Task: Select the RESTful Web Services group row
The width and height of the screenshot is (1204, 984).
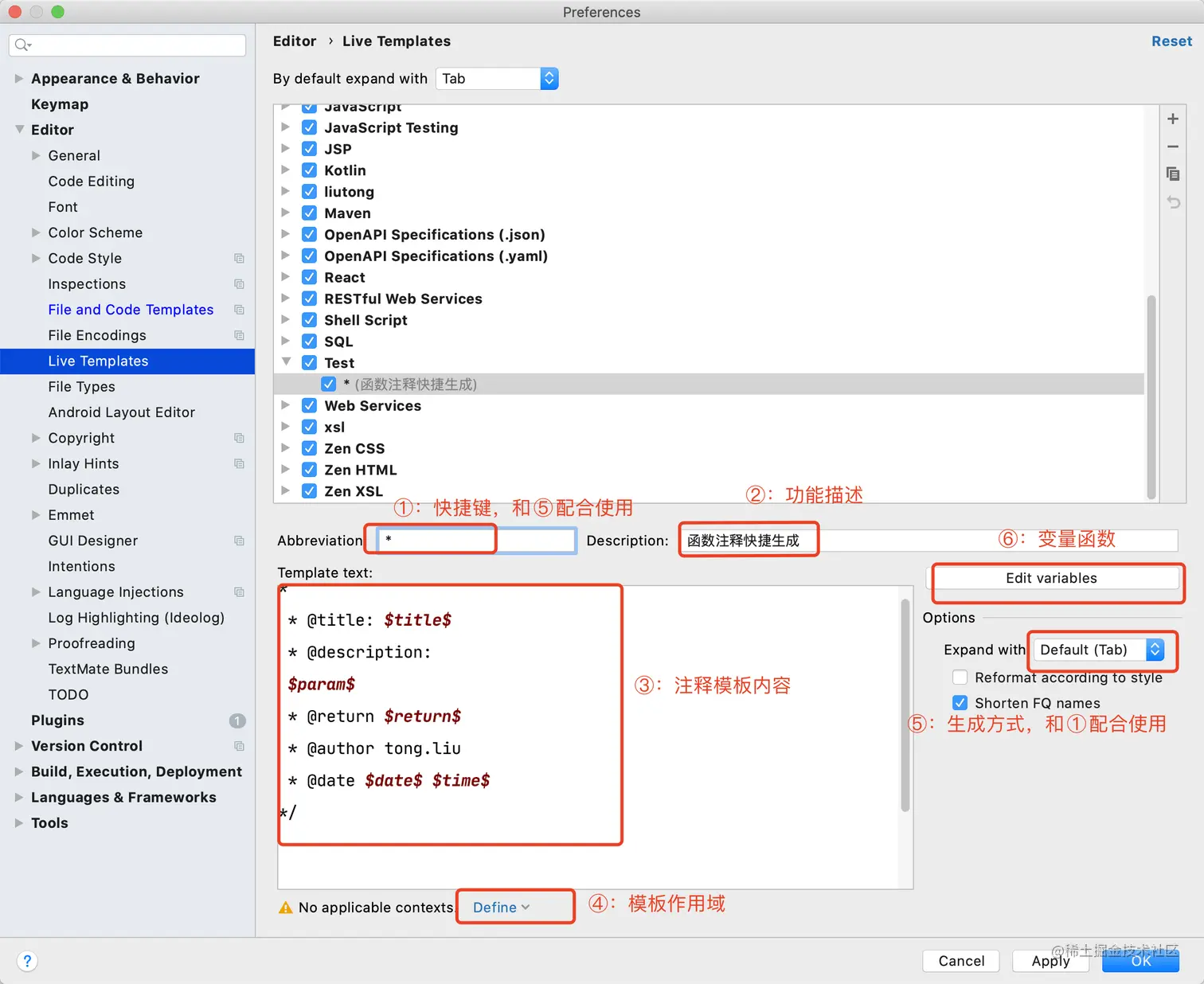Action: [709, 299]
